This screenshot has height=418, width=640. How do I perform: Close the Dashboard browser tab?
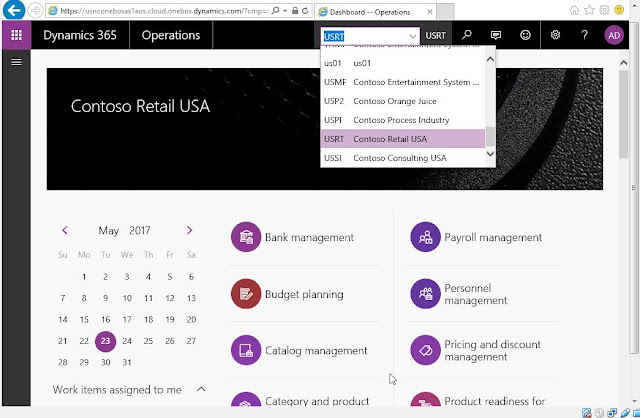[x=429, y=12]
